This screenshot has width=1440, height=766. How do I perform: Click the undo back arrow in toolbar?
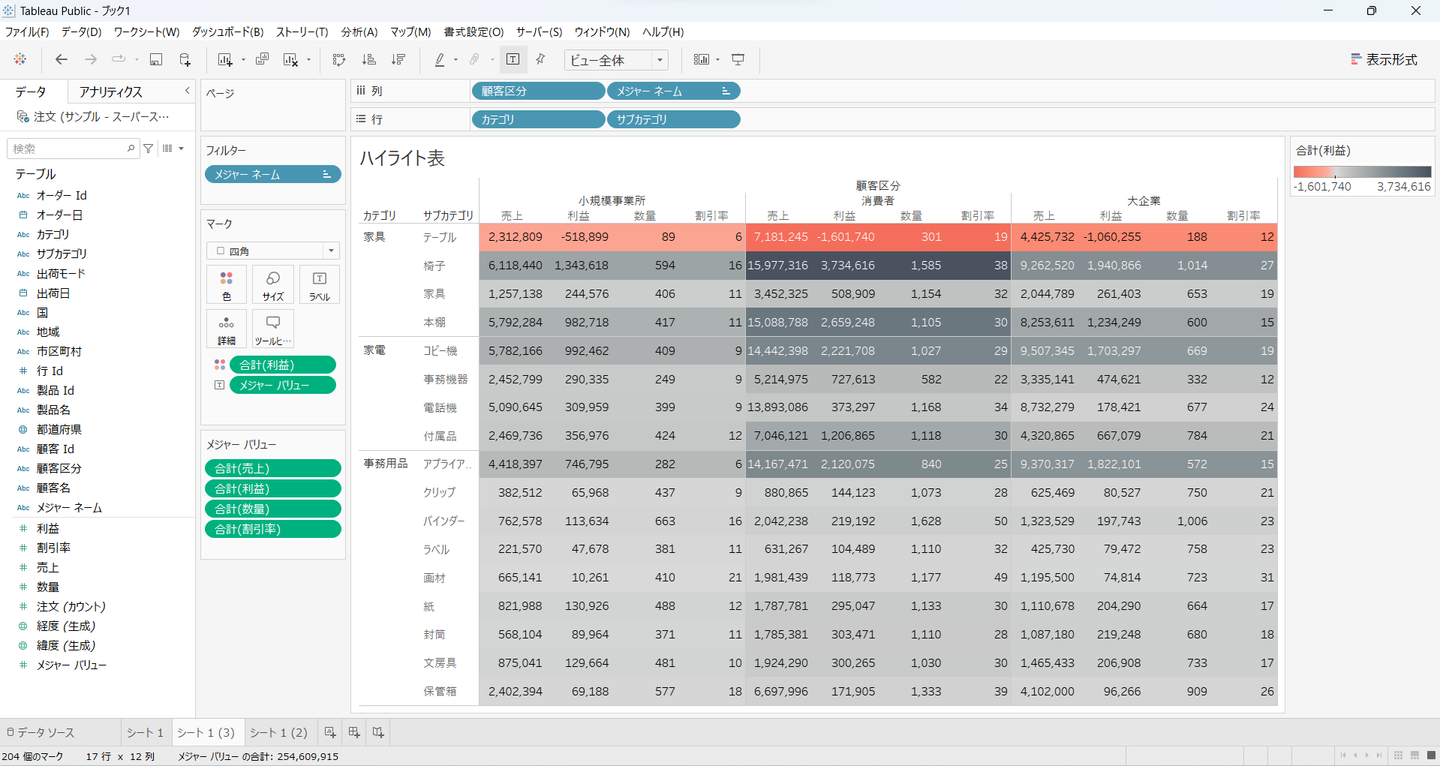tap(61, 60)
